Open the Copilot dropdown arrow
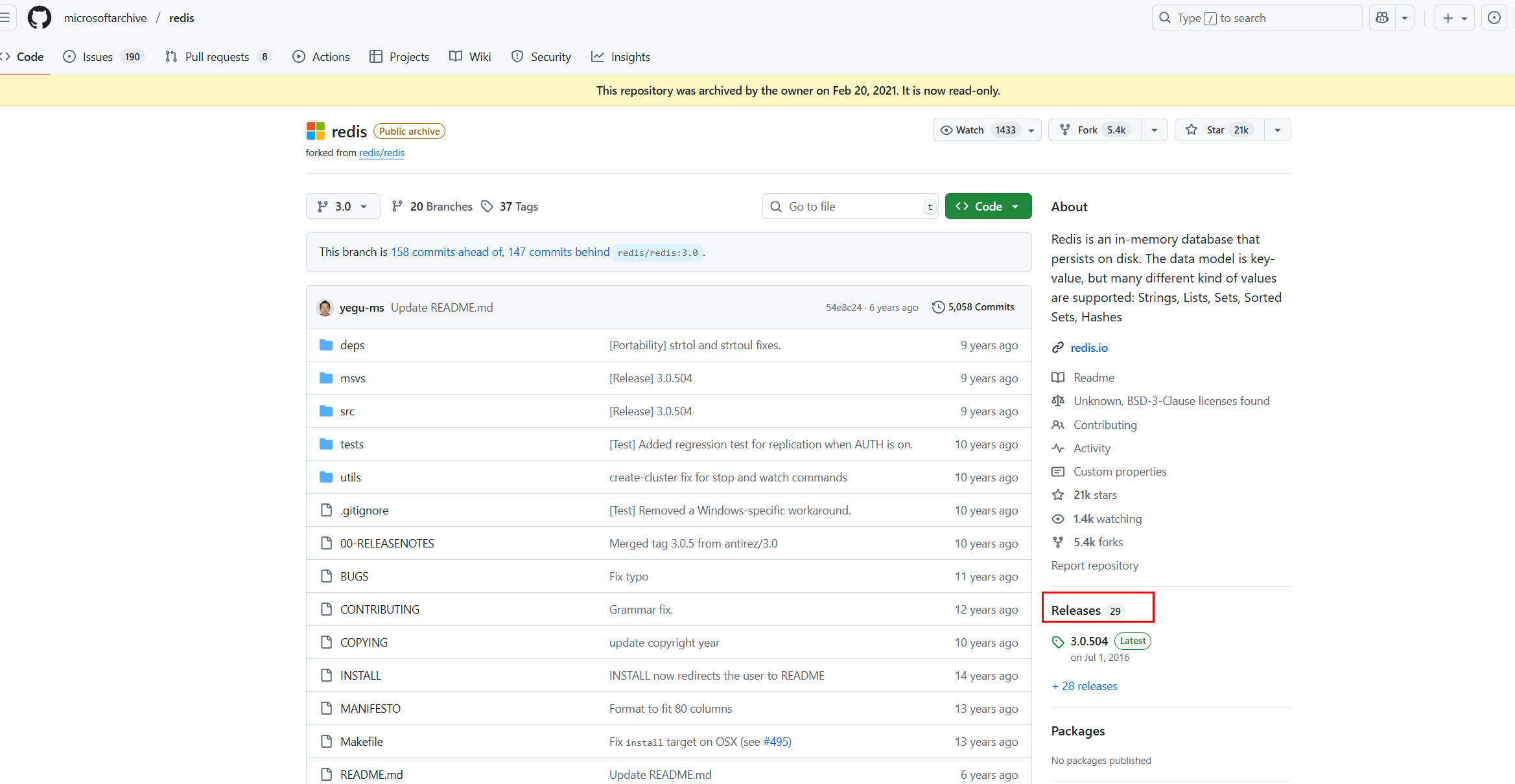 coord(1404,17)
